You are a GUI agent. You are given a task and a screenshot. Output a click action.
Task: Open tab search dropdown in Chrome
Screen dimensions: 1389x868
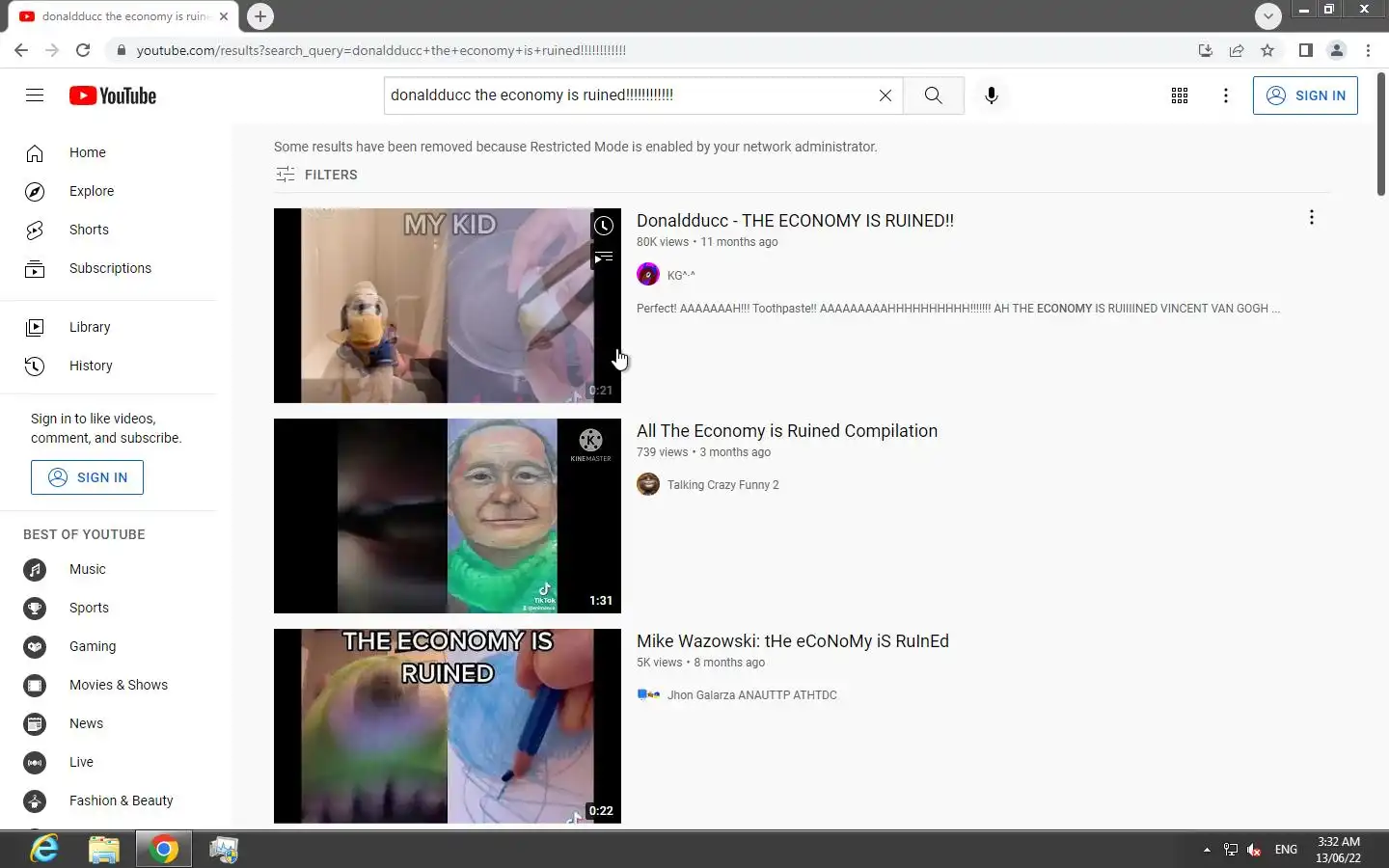[1267, 15]
